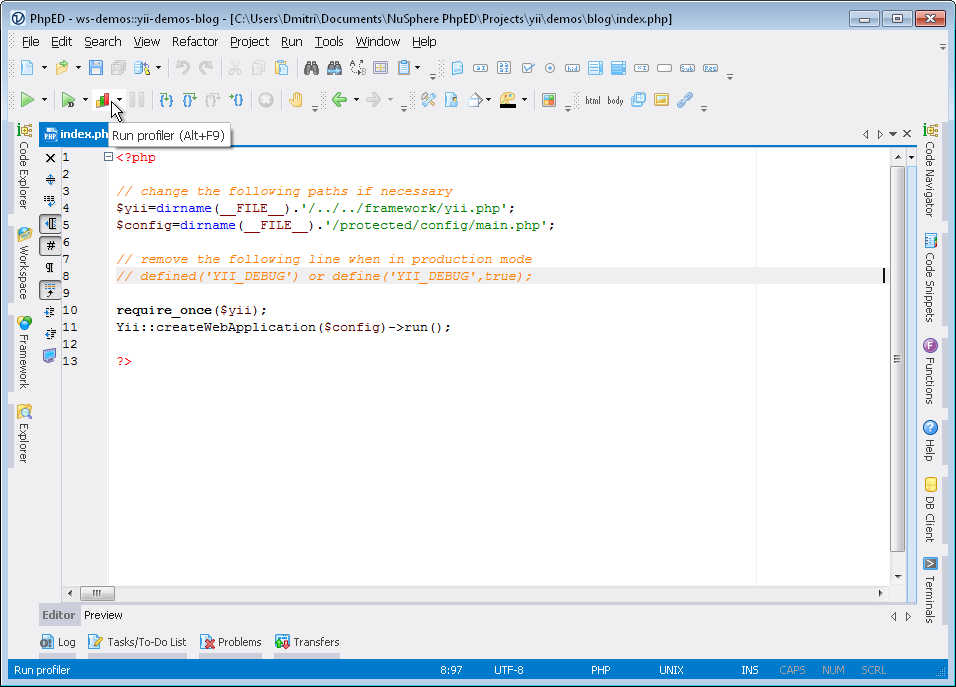Toggle code folding margin gutter button
The height and width of the screenshot is (687, 956).
[50, 224]
